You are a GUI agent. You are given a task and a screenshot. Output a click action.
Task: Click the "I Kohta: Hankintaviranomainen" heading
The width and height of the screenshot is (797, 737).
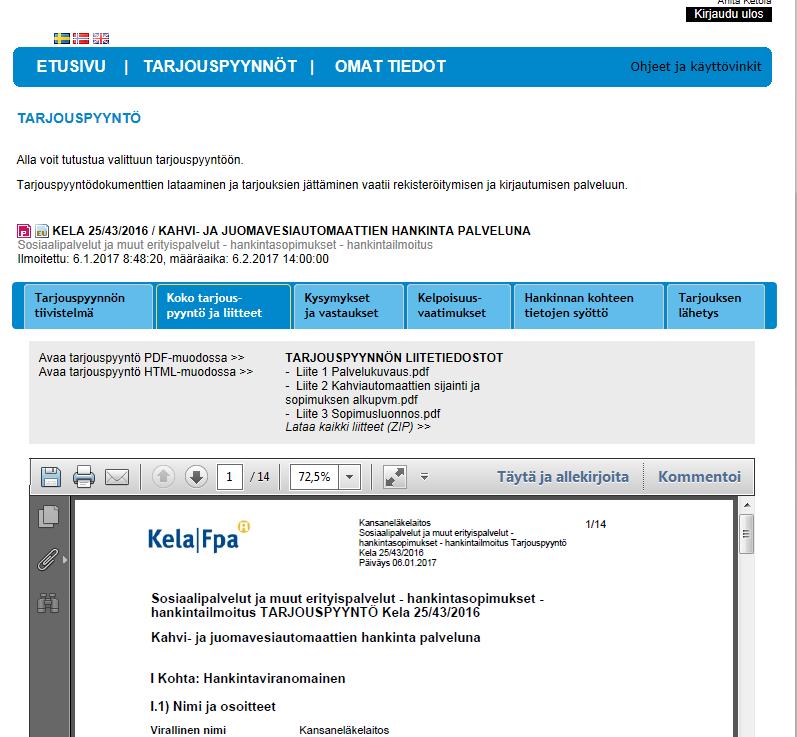pos(248,679)
